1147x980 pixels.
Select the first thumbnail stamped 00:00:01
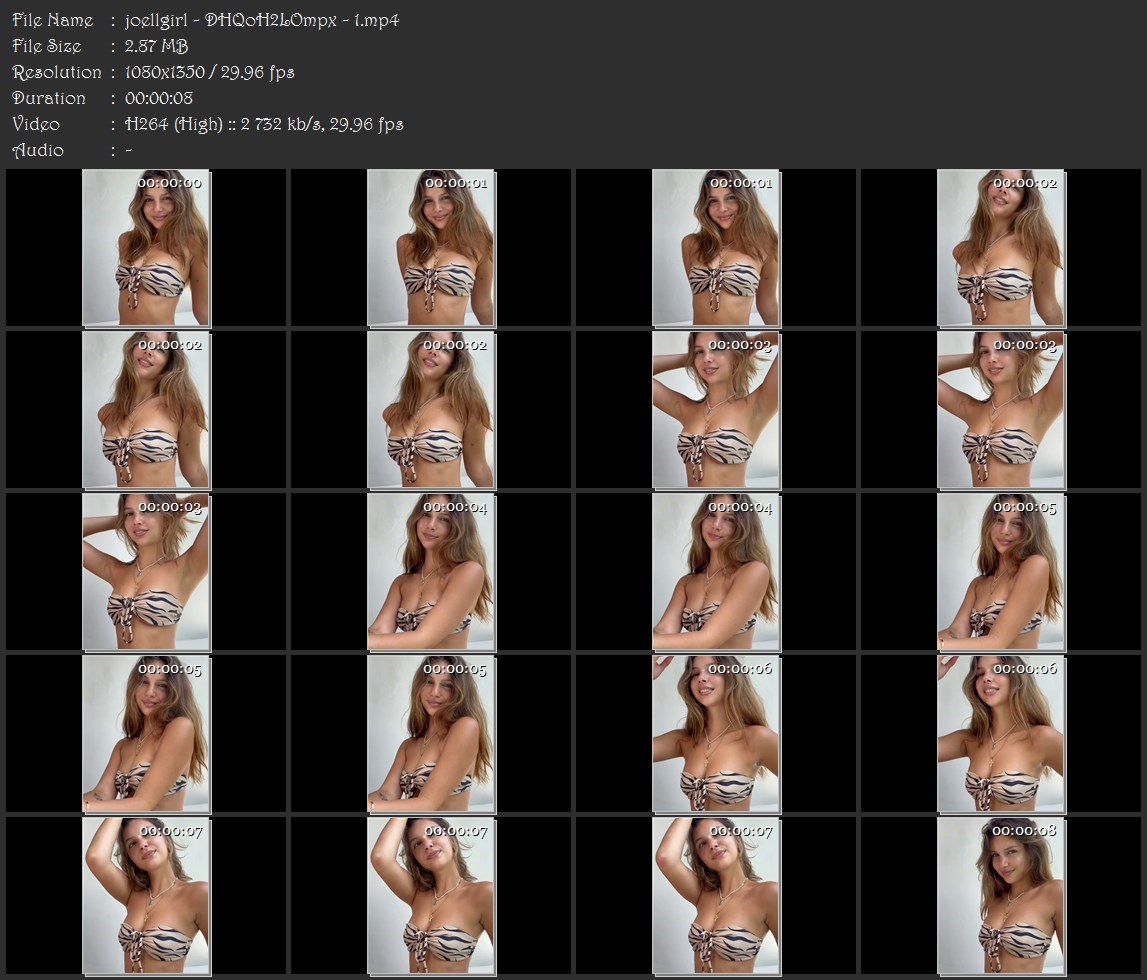tap(431, 248)
